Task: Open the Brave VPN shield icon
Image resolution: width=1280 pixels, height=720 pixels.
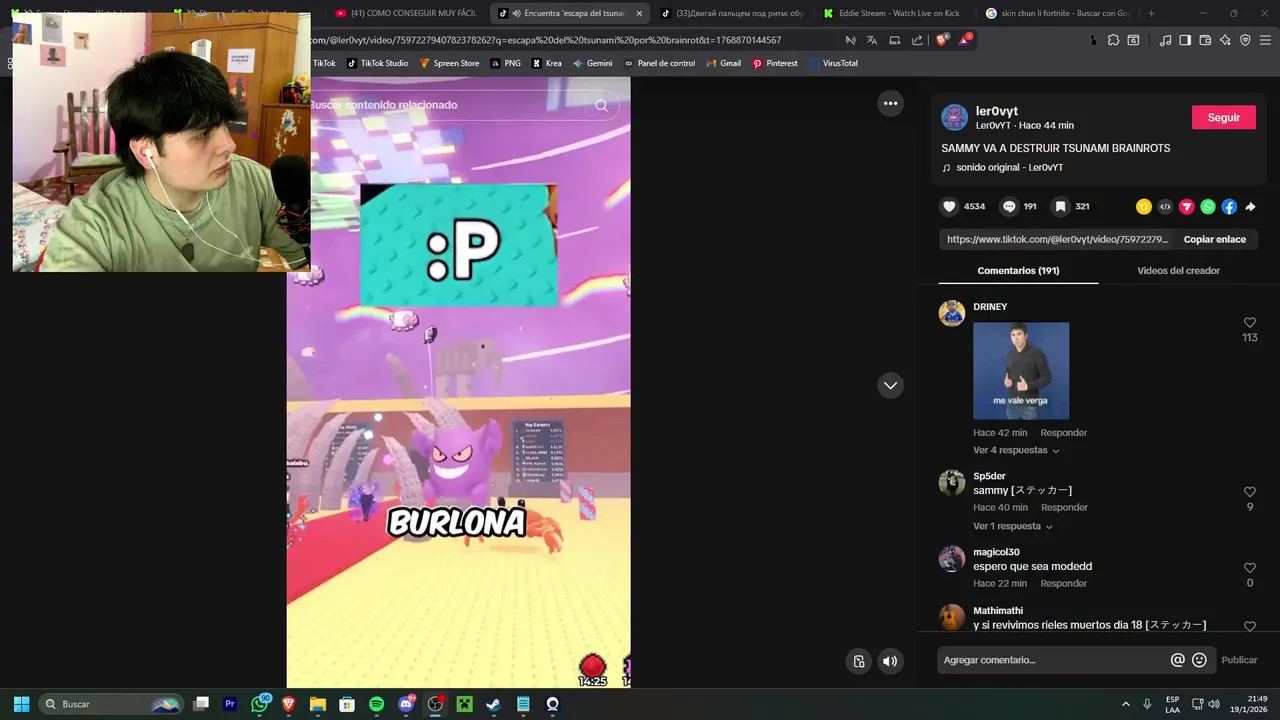Action: [1245, 40]
